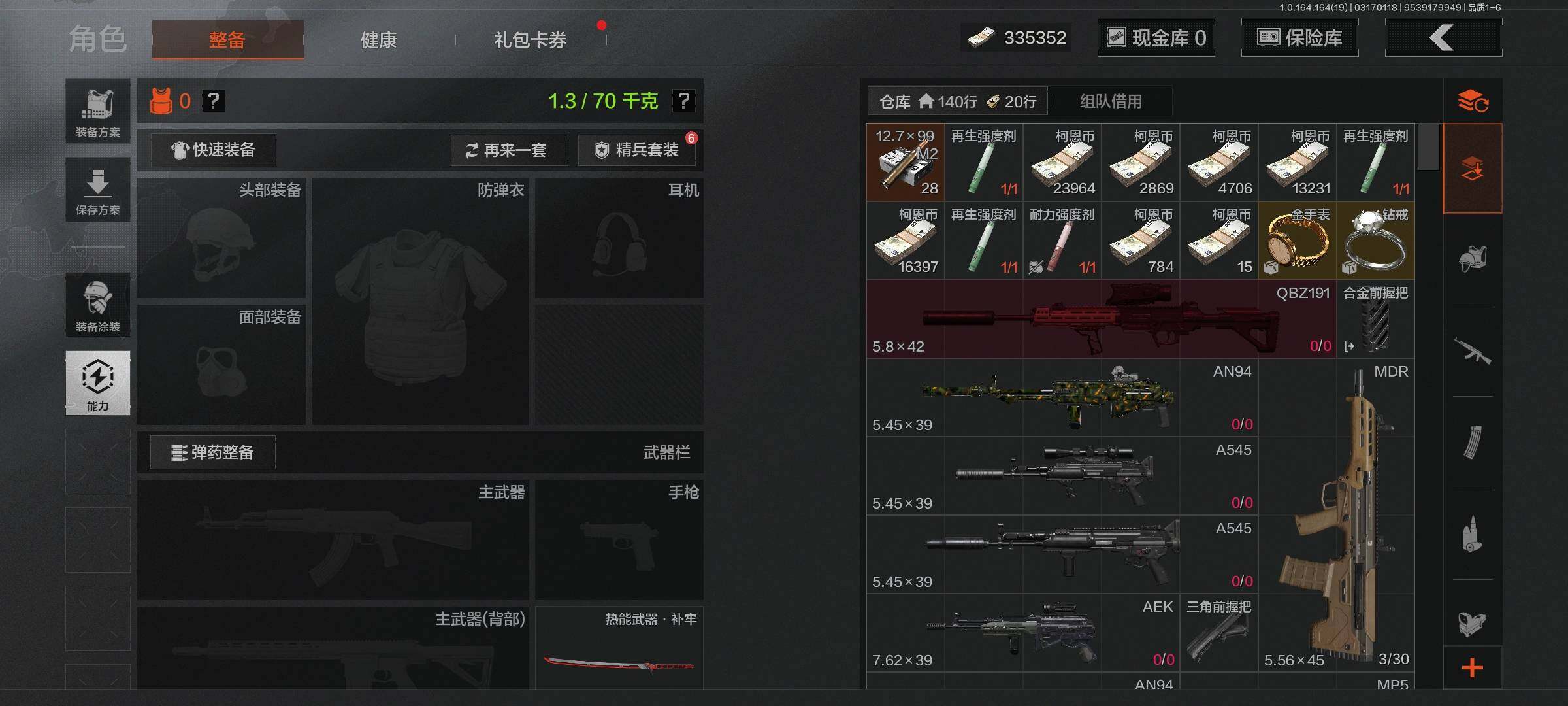Viewport: 1568px width, 706px height.
Task: Open the 精兵套装 button
Action: pyautogui.click(x=636, y=150)
